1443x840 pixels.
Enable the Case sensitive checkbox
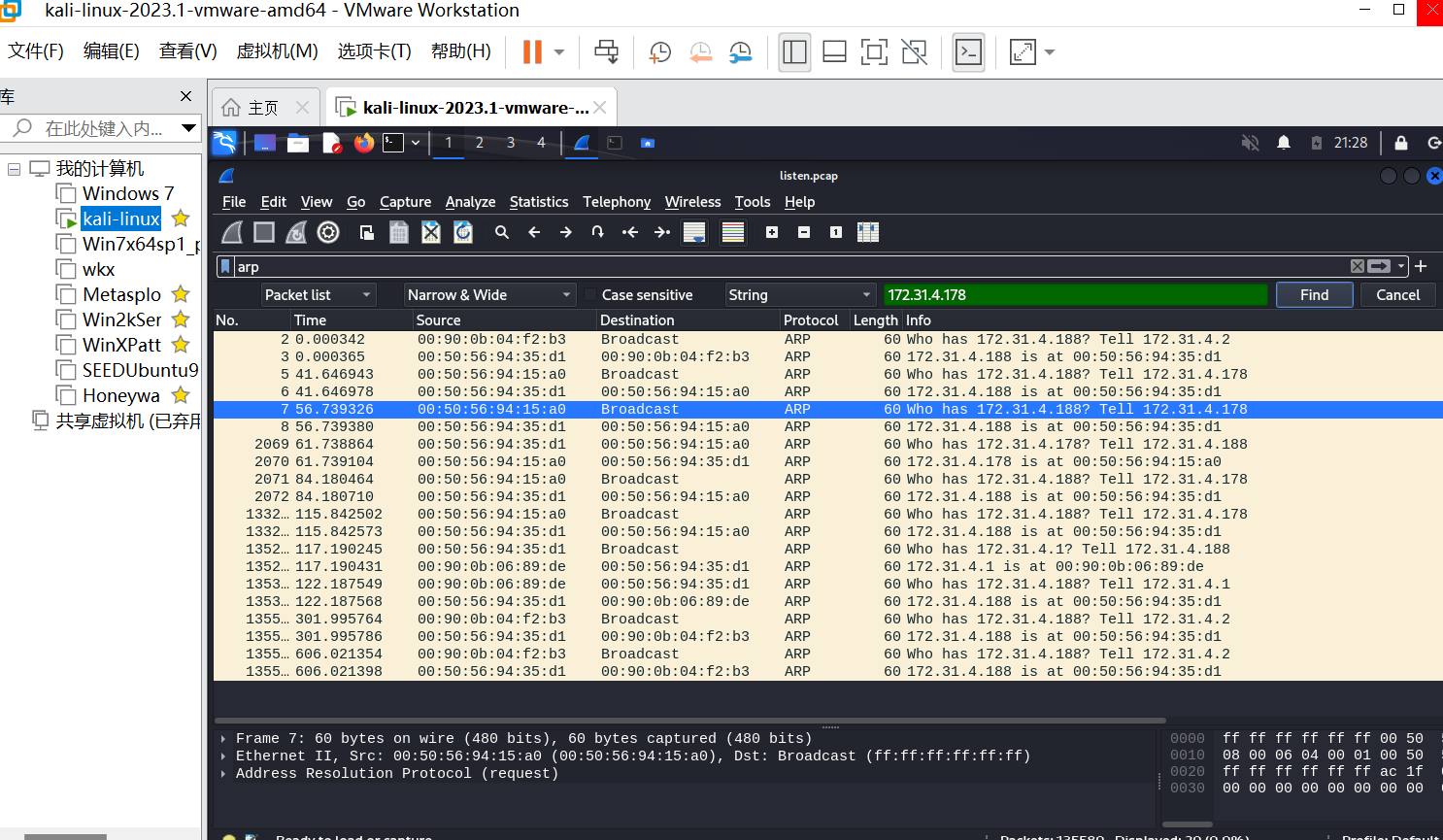590,294
